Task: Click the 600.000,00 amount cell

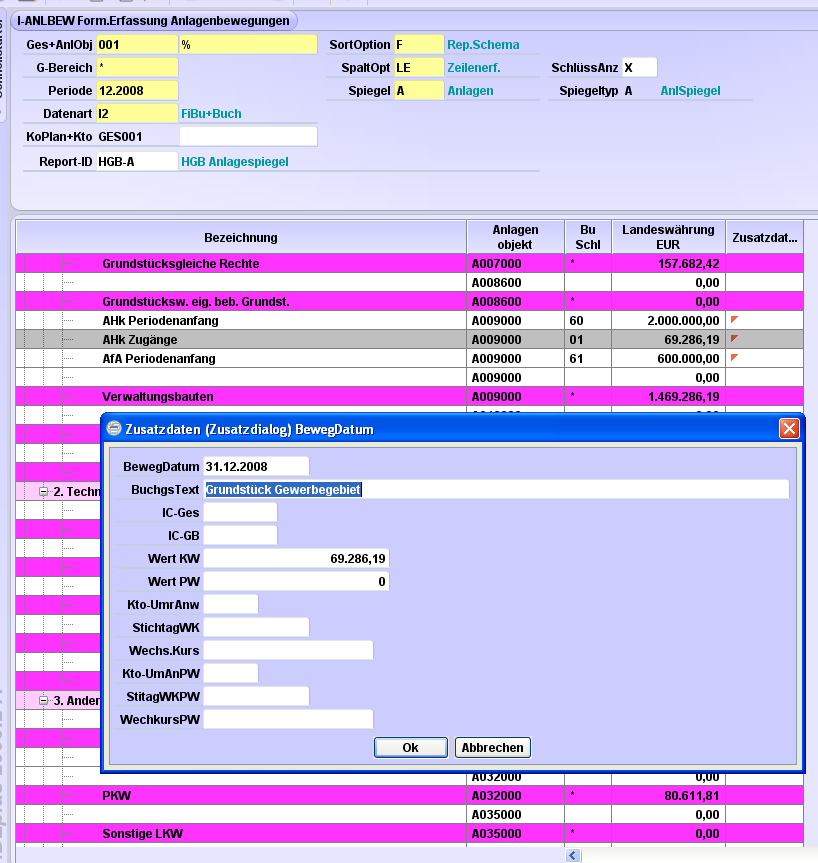Action: coord(668,358)
